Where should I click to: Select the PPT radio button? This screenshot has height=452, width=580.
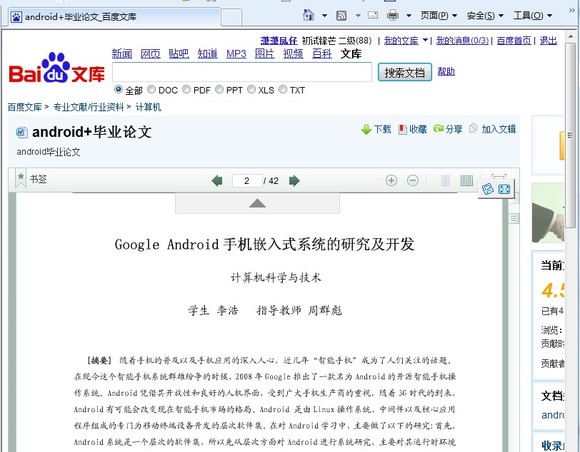(219, 89)
